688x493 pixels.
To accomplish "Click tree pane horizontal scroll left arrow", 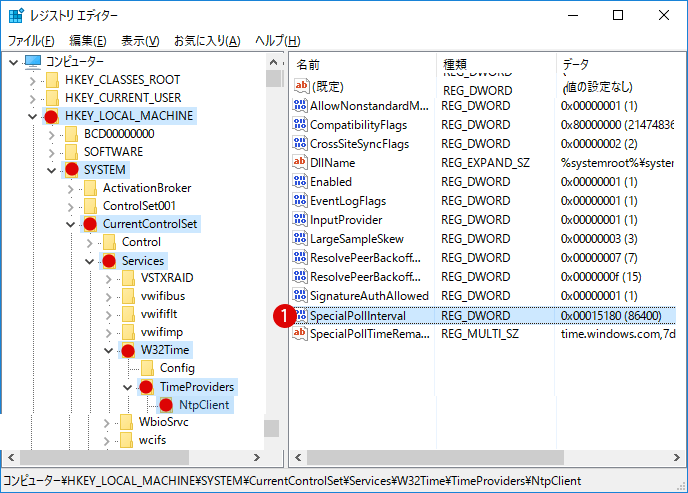I will tap(11, 457).
